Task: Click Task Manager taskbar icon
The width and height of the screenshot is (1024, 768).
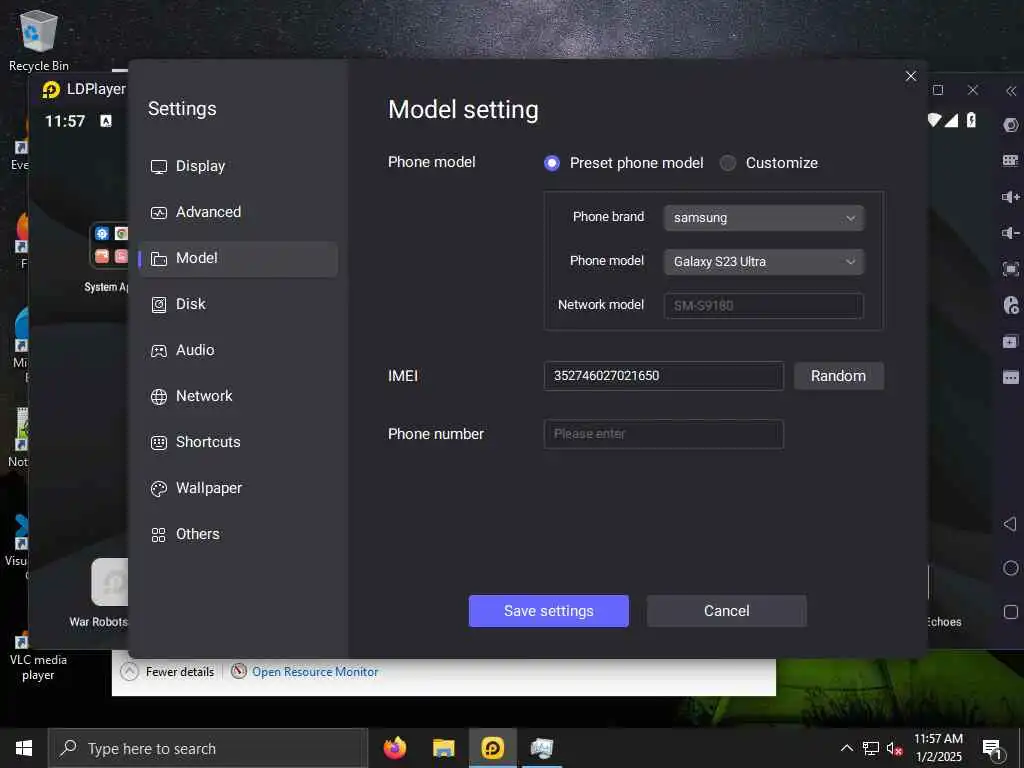Action: (x=541, y=748)
